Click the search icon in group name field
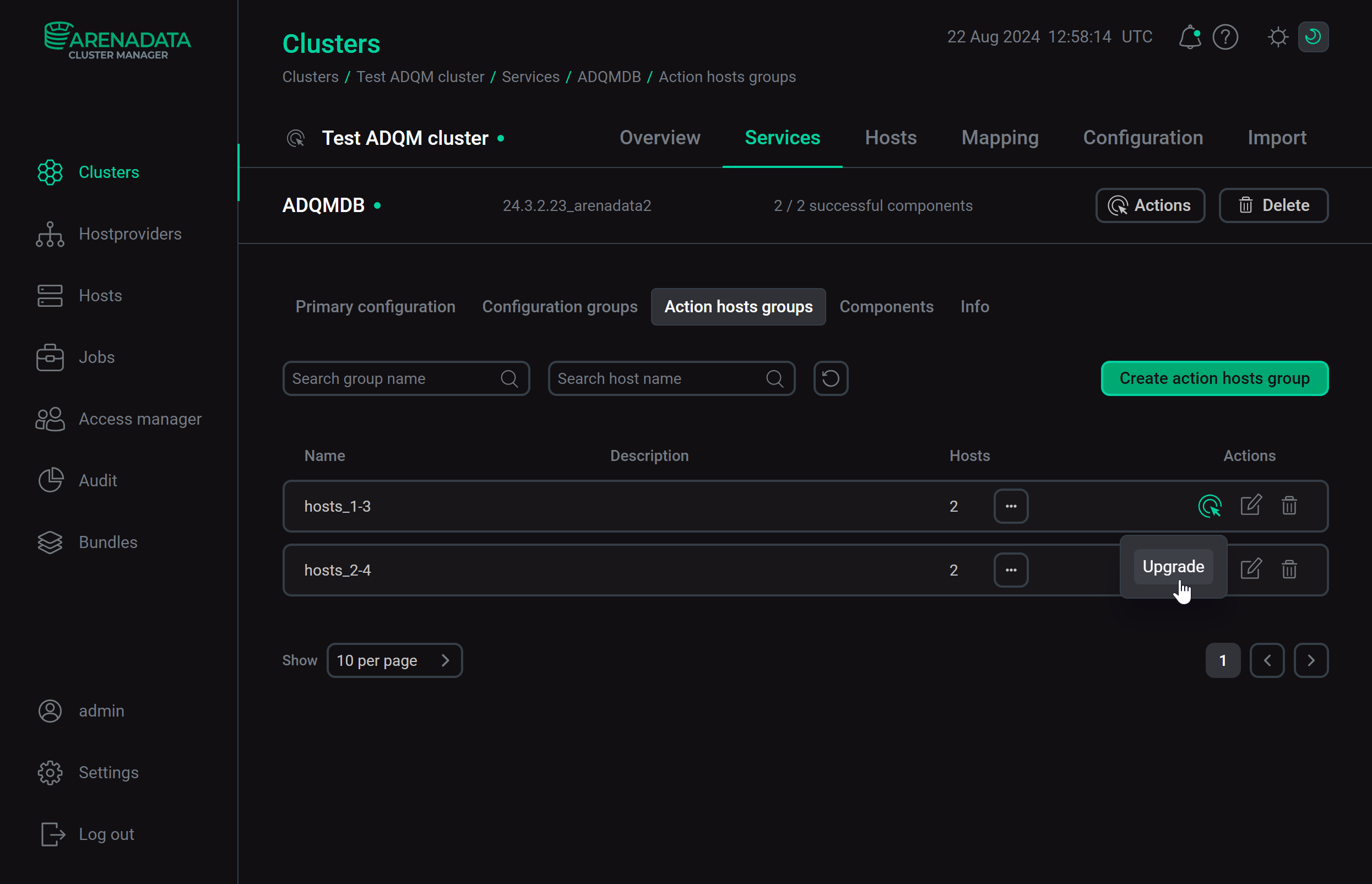 (509, 378)
